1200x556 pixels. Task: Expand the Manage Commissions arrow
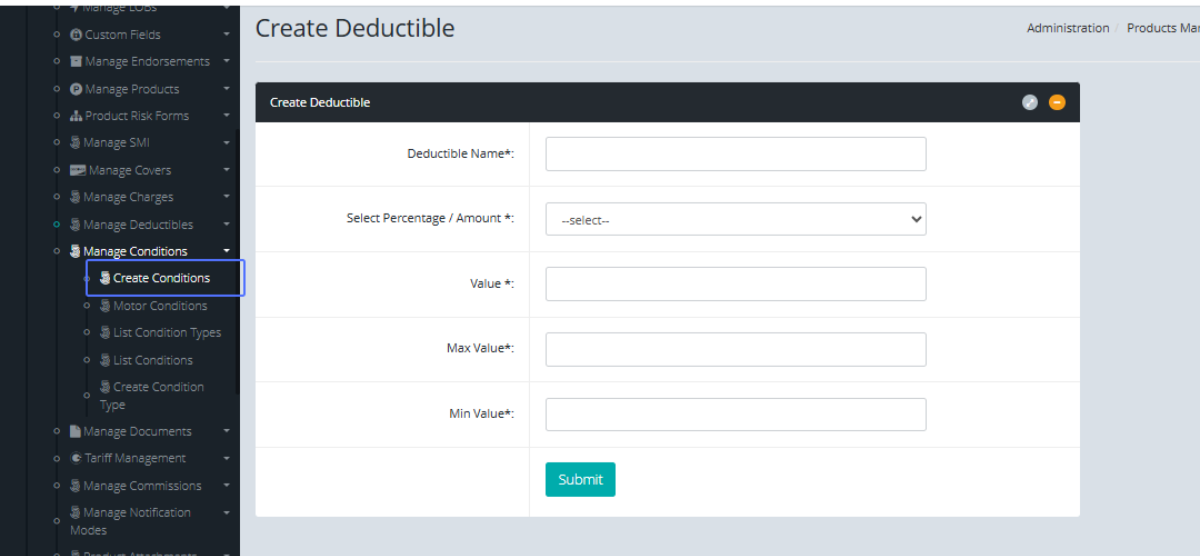(x=227, y=486)
